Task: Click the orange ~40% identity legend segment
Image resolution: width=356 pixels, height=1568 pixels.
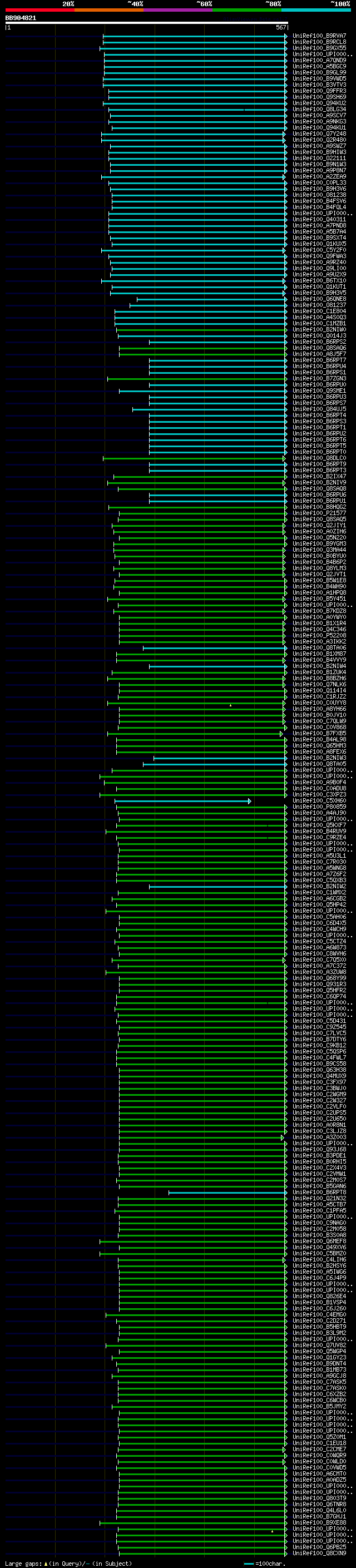Action: coord(109,11)
